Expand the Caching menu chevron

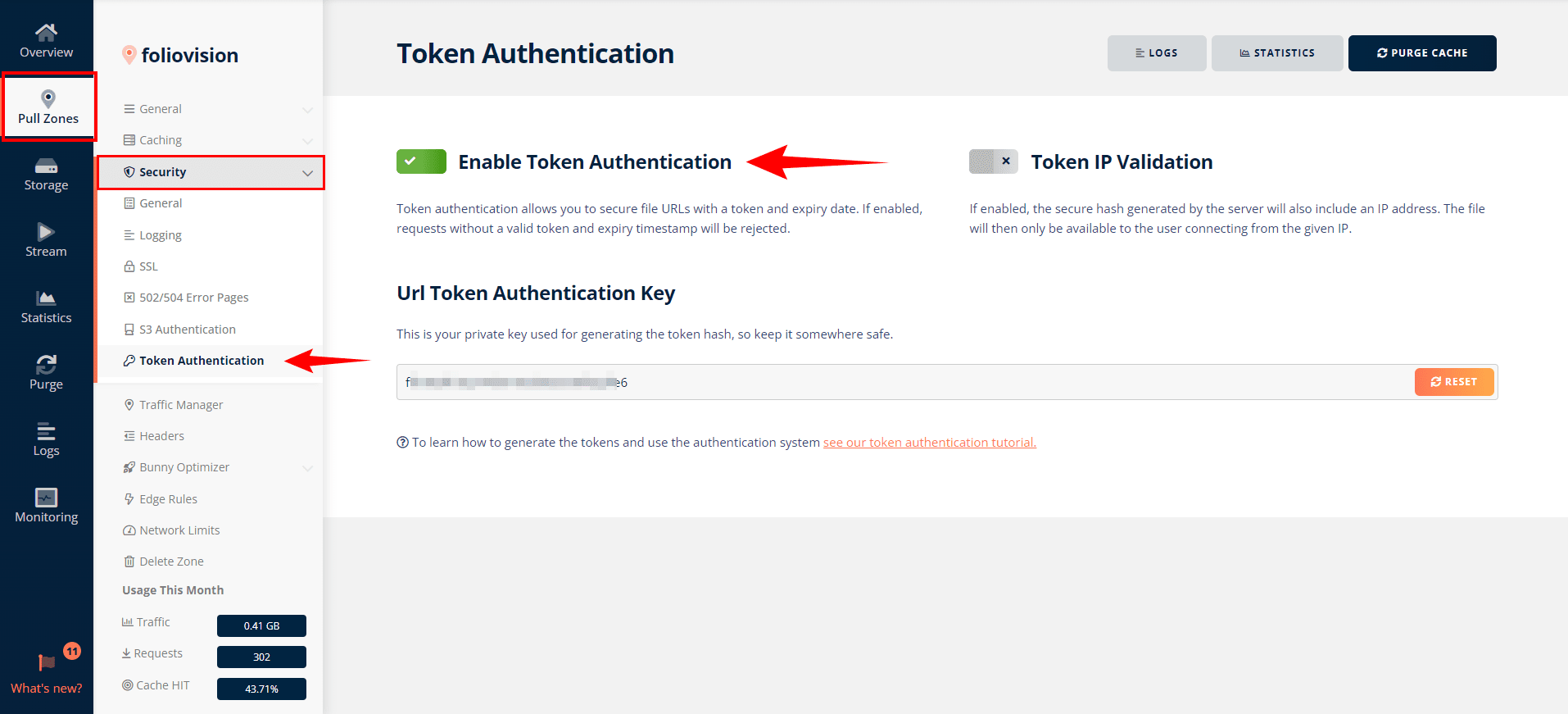pos(307,141)
